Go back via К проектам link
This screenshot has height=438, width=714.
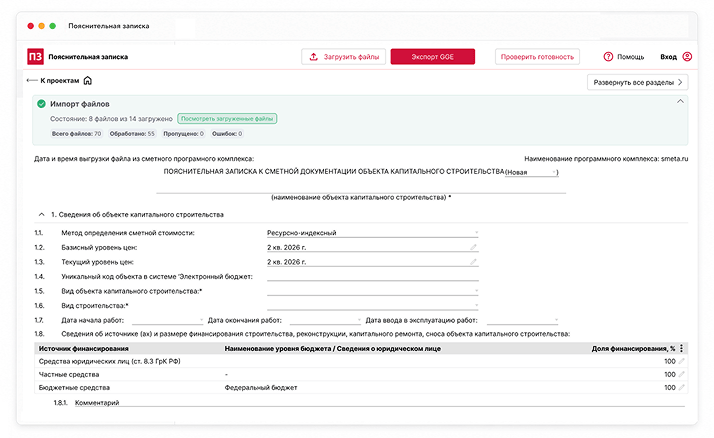[x=60, y=81]
